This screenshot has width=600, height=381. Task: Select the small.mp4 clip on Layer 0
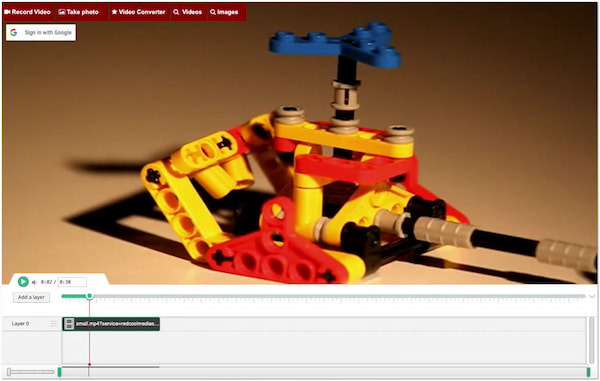[111, 324]
